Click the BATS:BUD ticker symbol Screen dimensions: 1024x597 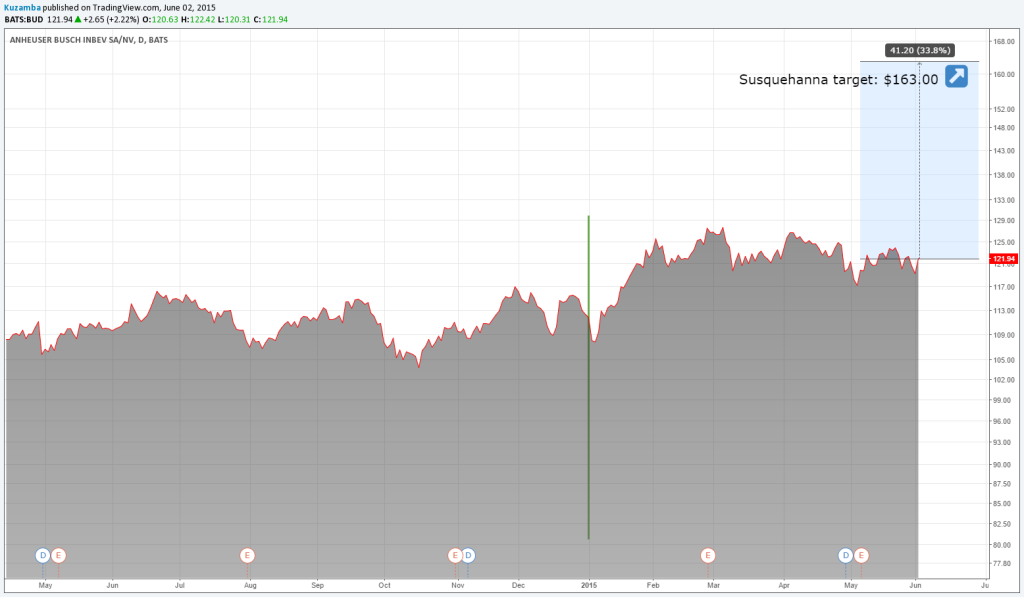click(24, 20)
